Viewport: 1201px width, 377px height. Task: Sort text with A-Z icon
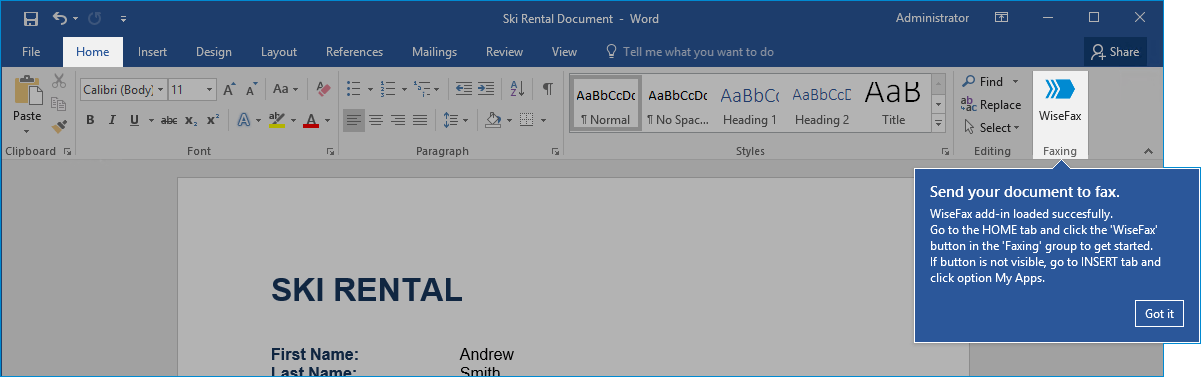517,89
